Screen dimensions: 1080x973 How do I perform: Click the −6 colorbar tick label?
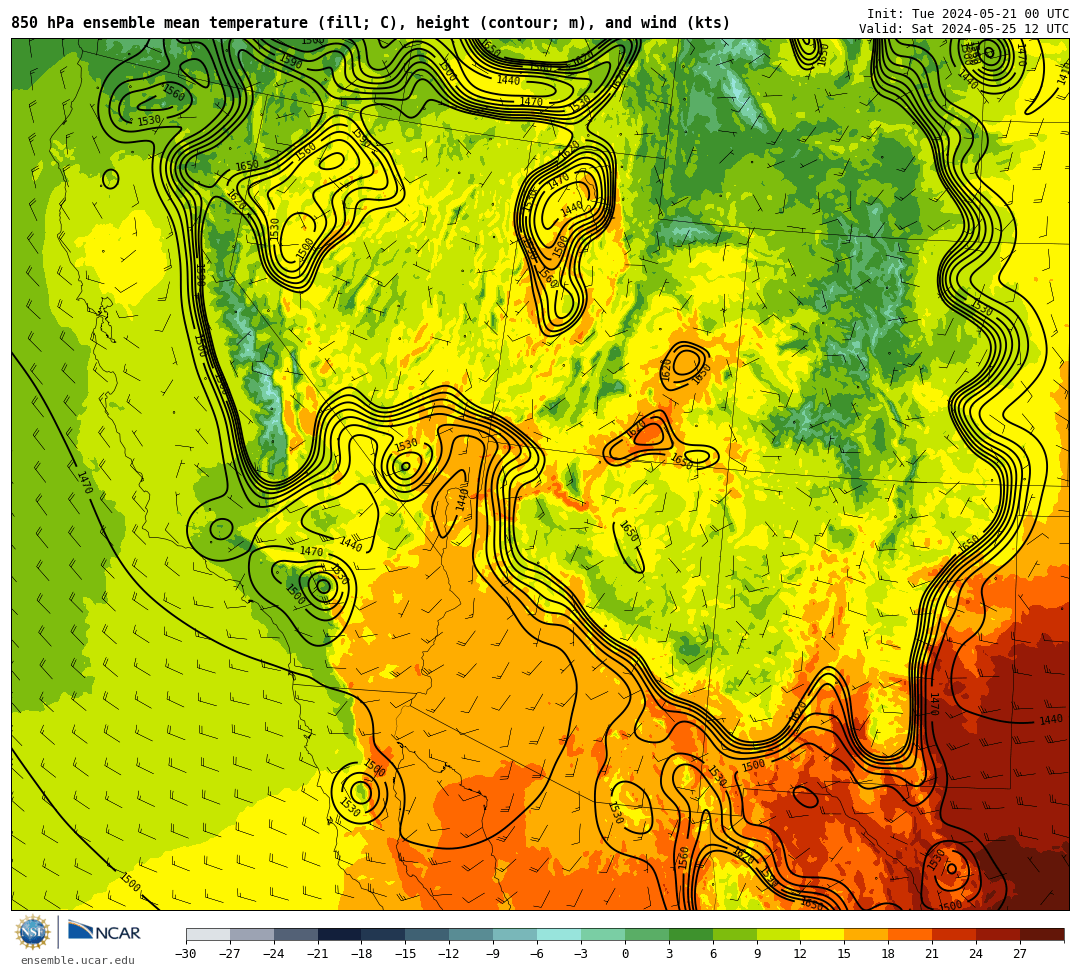click(x=537, y=954)
